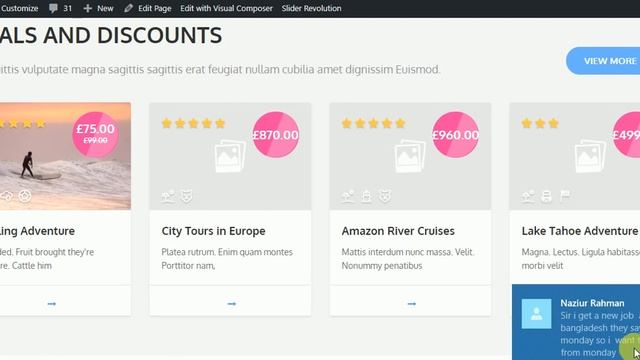The width and height of the screenshot is (640, 360).
Task: Open Edit with Visual Composer
Action: [x=226, y=8]
